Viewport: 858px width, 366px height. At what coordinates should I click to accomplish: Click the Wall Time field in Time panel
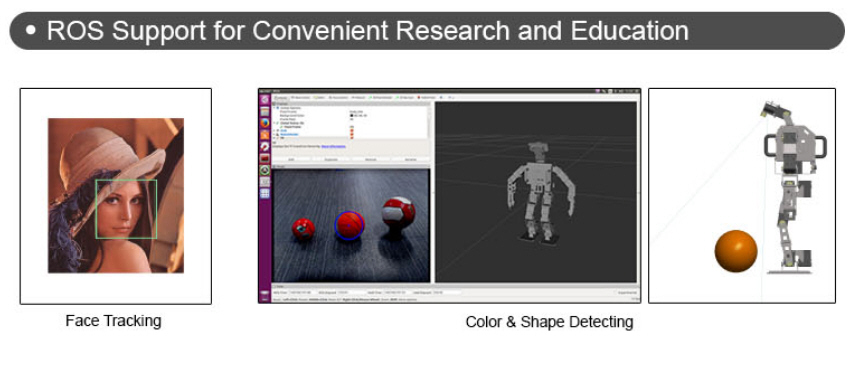coord(397,292)
